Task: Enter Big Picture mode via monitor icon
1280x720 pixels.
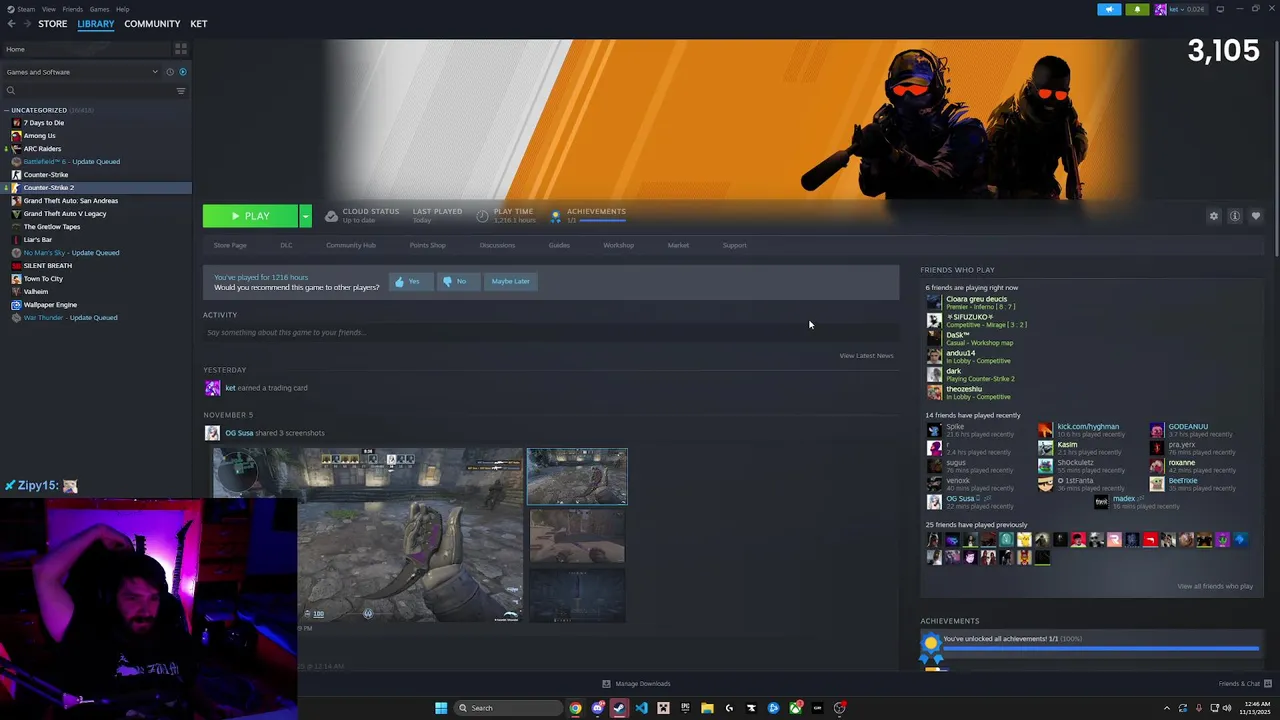Action: pos(1220,9)
